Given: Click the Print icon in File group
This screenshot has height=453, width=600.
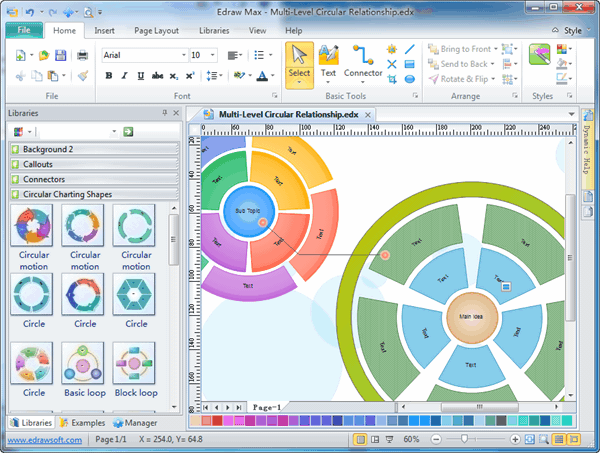Looking at the screenshot, I should pyautogui.click(x=82, y=55).
